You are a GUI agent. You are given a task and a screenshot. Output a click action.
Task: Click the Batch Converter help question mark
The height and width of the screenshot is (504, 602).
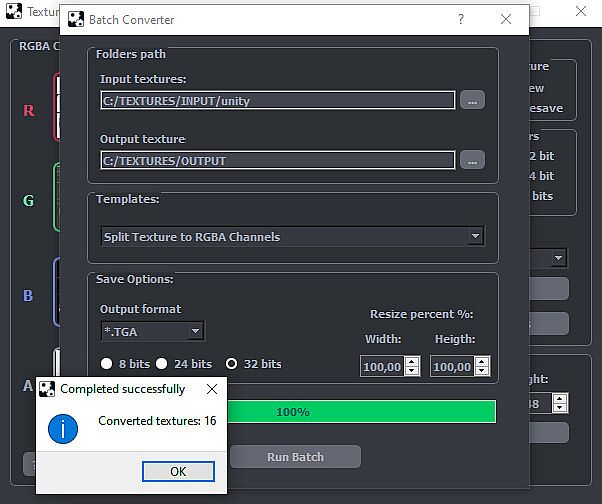point(461,19)
